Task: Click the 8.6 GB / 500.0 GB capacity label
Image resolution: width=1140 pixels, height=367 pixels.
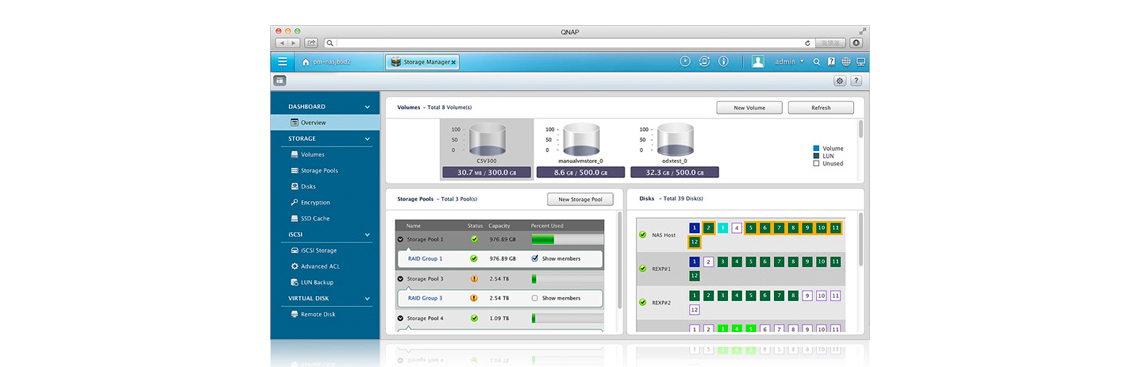Action: [x=580, y=172]
